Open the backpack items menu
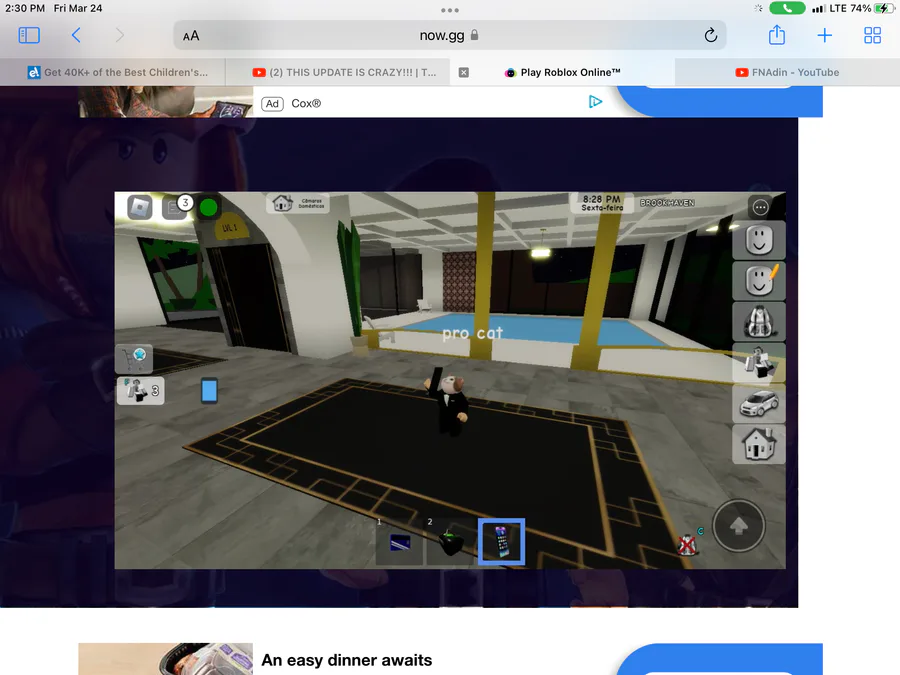The width and height of the screenshot is (900, 675). [759, 321]
